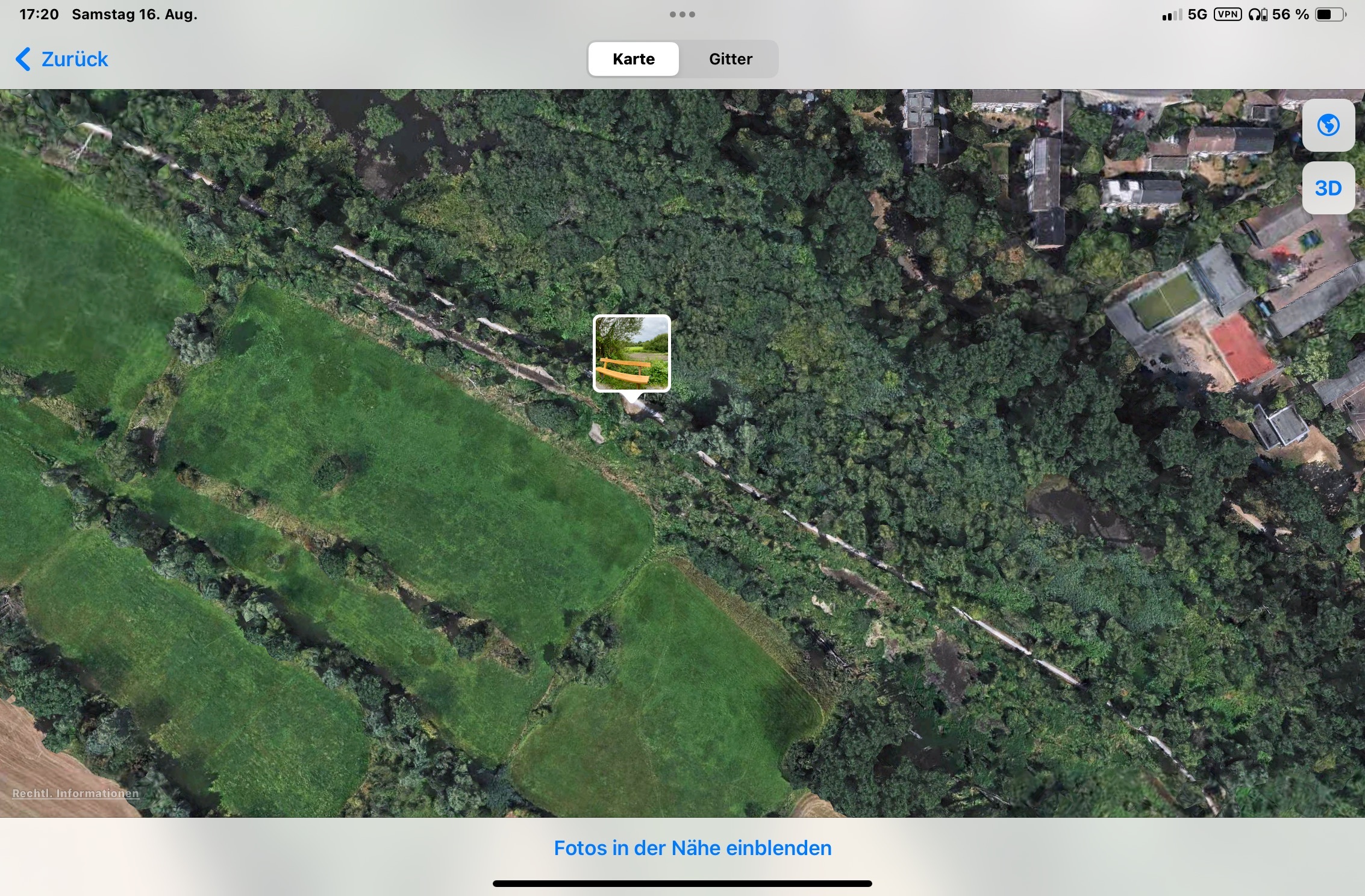Tap the three-dot multitasking indicator
Viewport: 1365px width, 896px height.
(682, 14)
